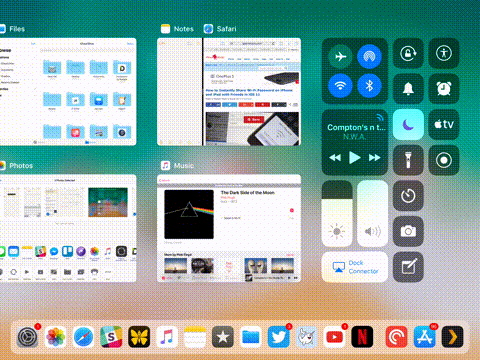Screen dimensions: 480x360
Task: Open the red podcast app in dock
Action: coord(396,337)
